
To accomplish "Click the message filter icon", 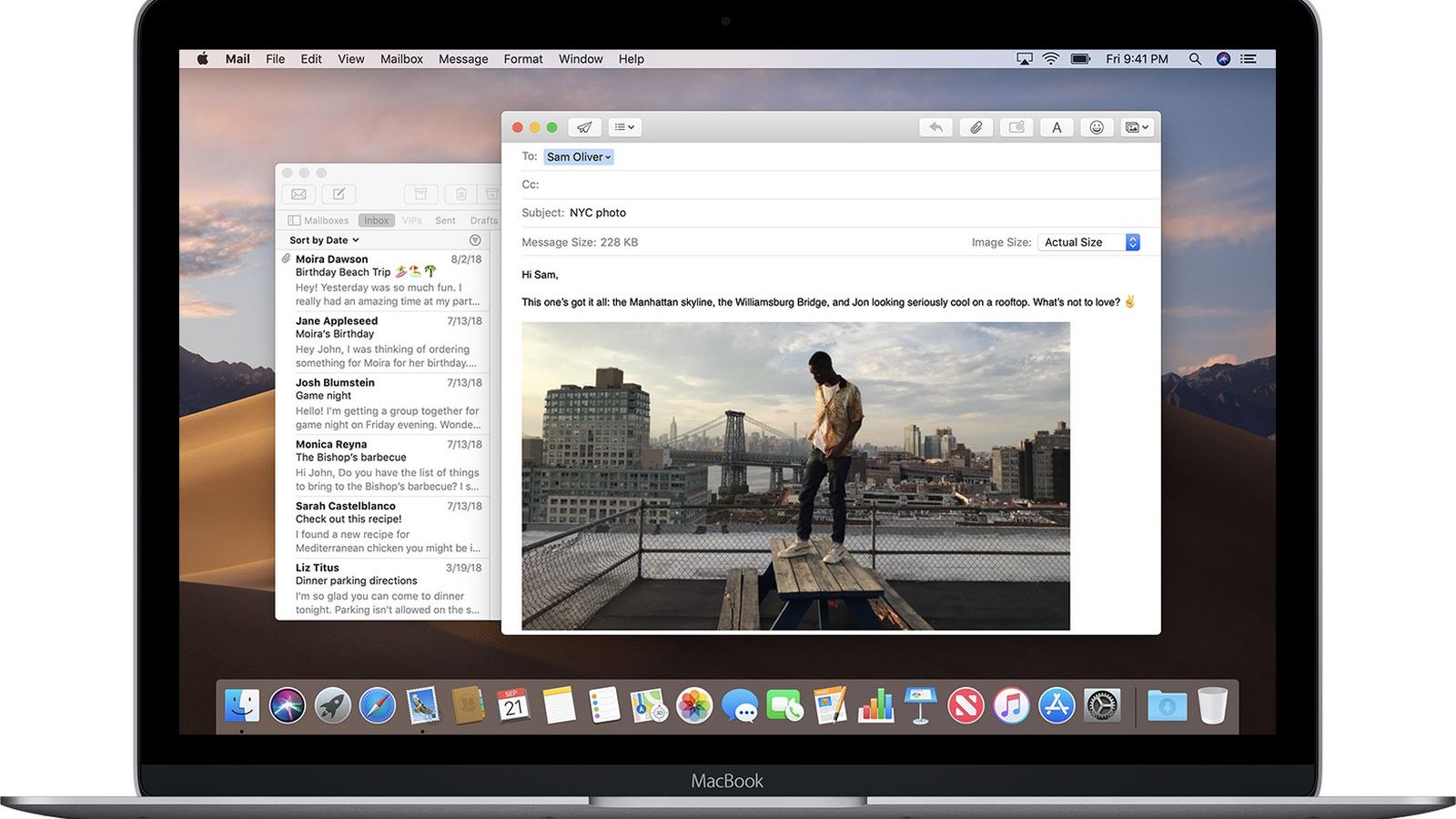I will point(475,239).
